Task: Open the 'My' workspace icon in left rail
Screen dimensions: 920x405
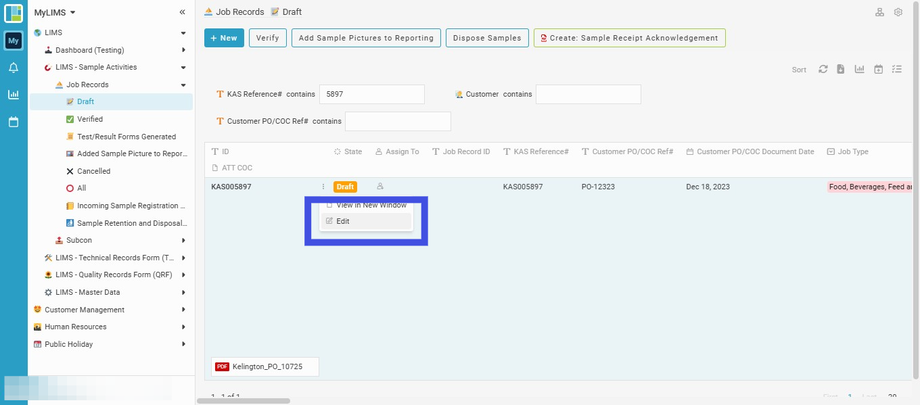Action: 13,40
